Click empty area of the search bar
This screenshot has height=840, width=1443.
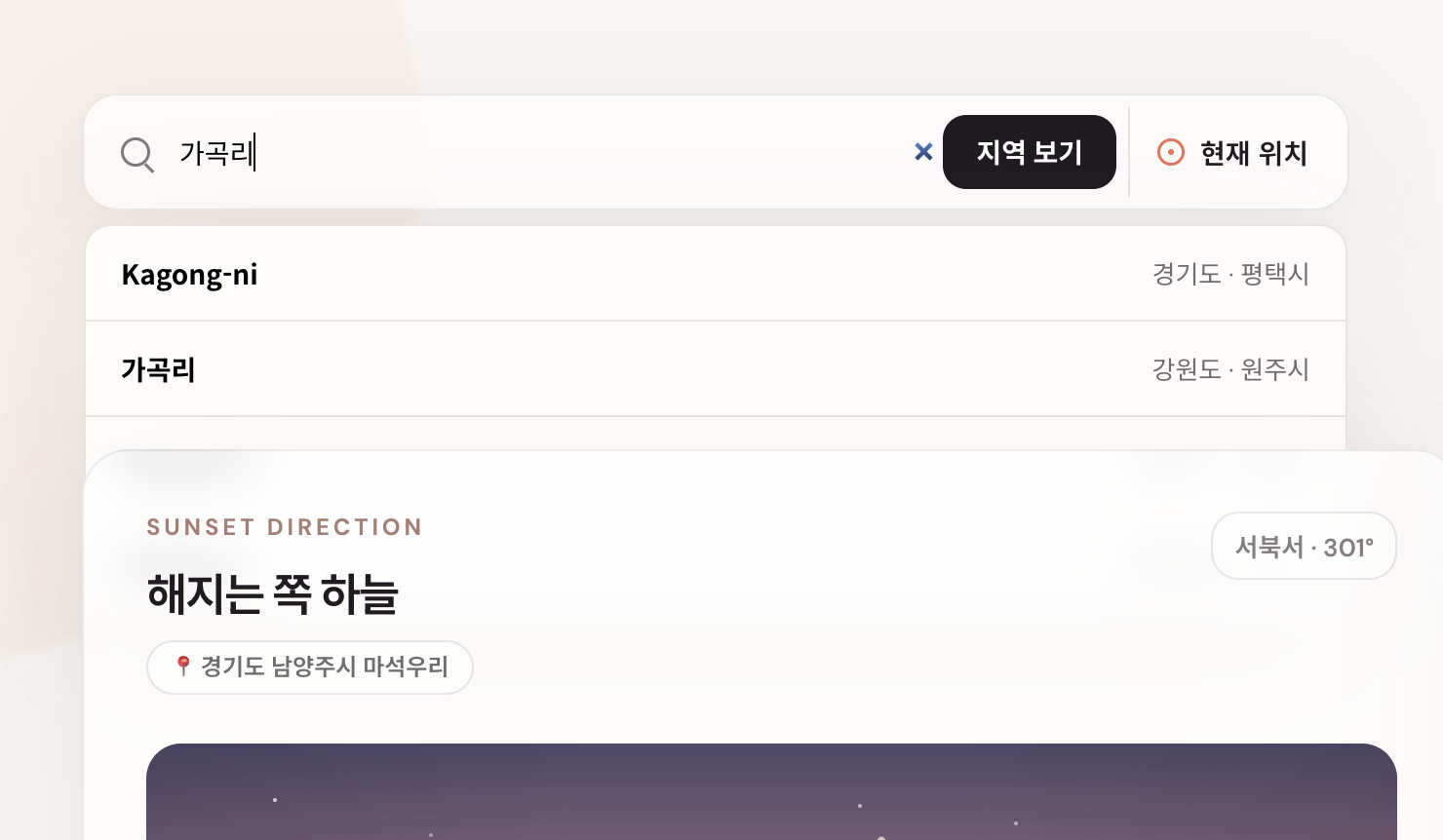pos(585,153)
